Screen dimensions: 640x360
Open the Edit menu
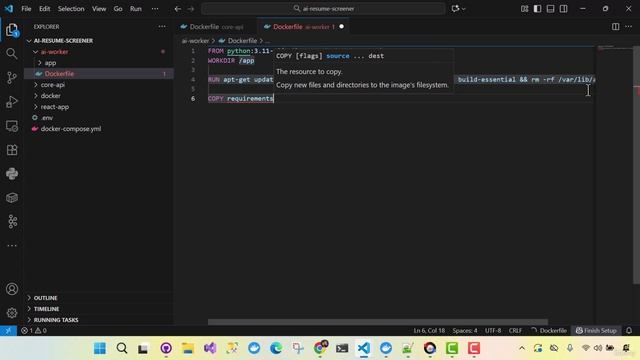44,9
